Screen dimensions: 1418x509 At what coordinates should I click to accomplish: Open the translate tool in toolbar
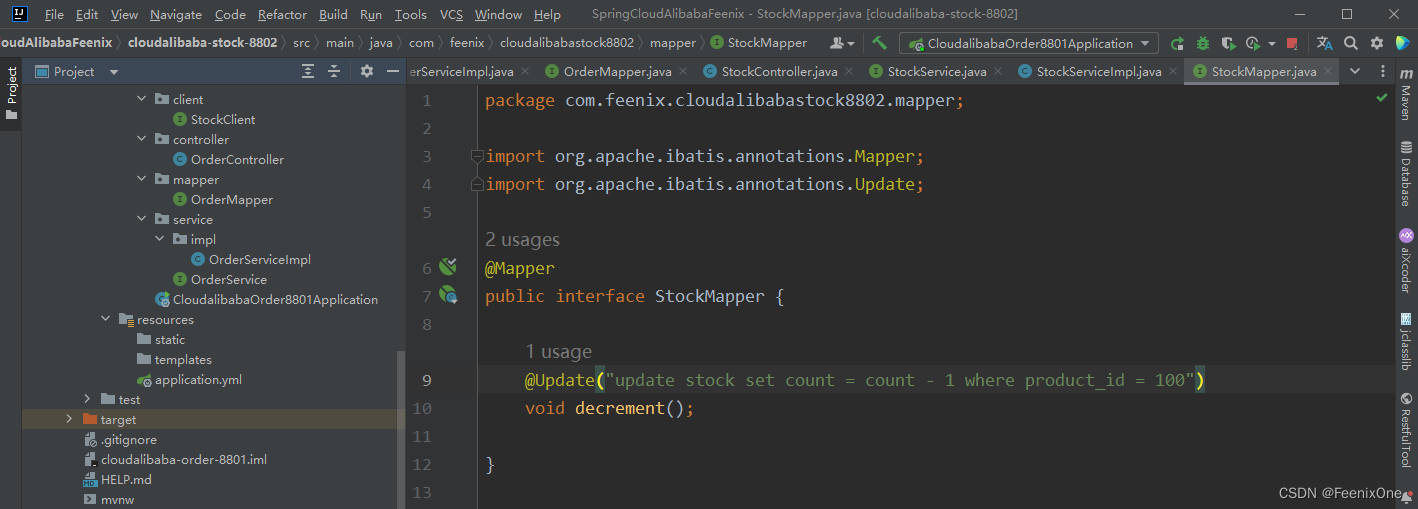(1324, 43)
